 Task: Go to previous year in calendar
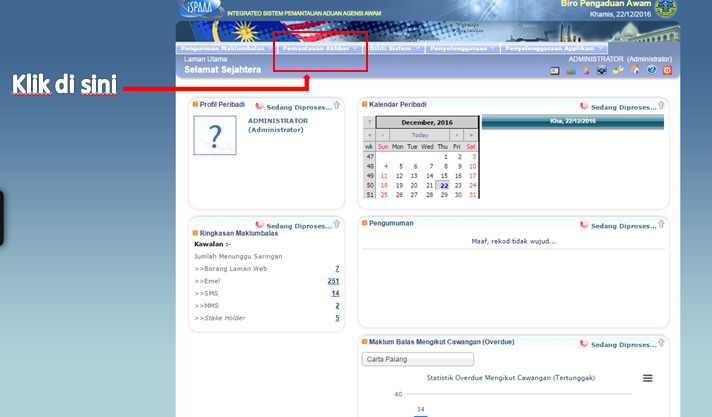(x=370, y=135)
